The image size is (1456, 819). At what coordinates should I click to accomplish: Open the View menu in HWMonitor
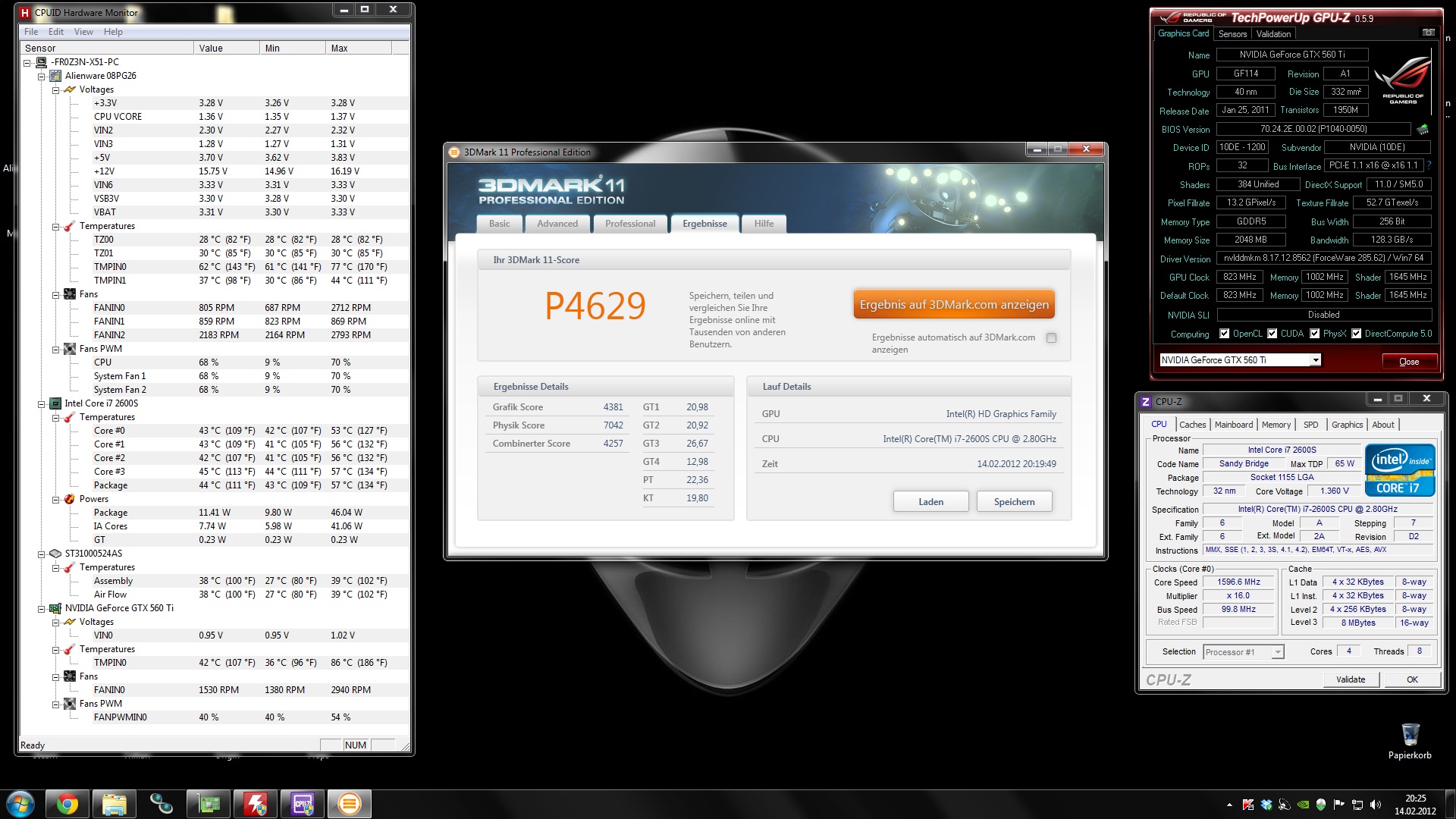(x=83, y=32)
